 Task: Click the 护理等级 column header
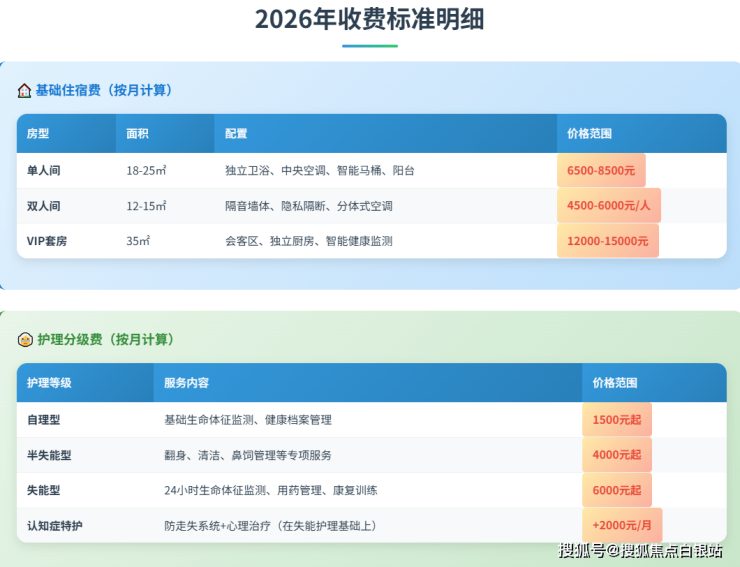[49, 383]
